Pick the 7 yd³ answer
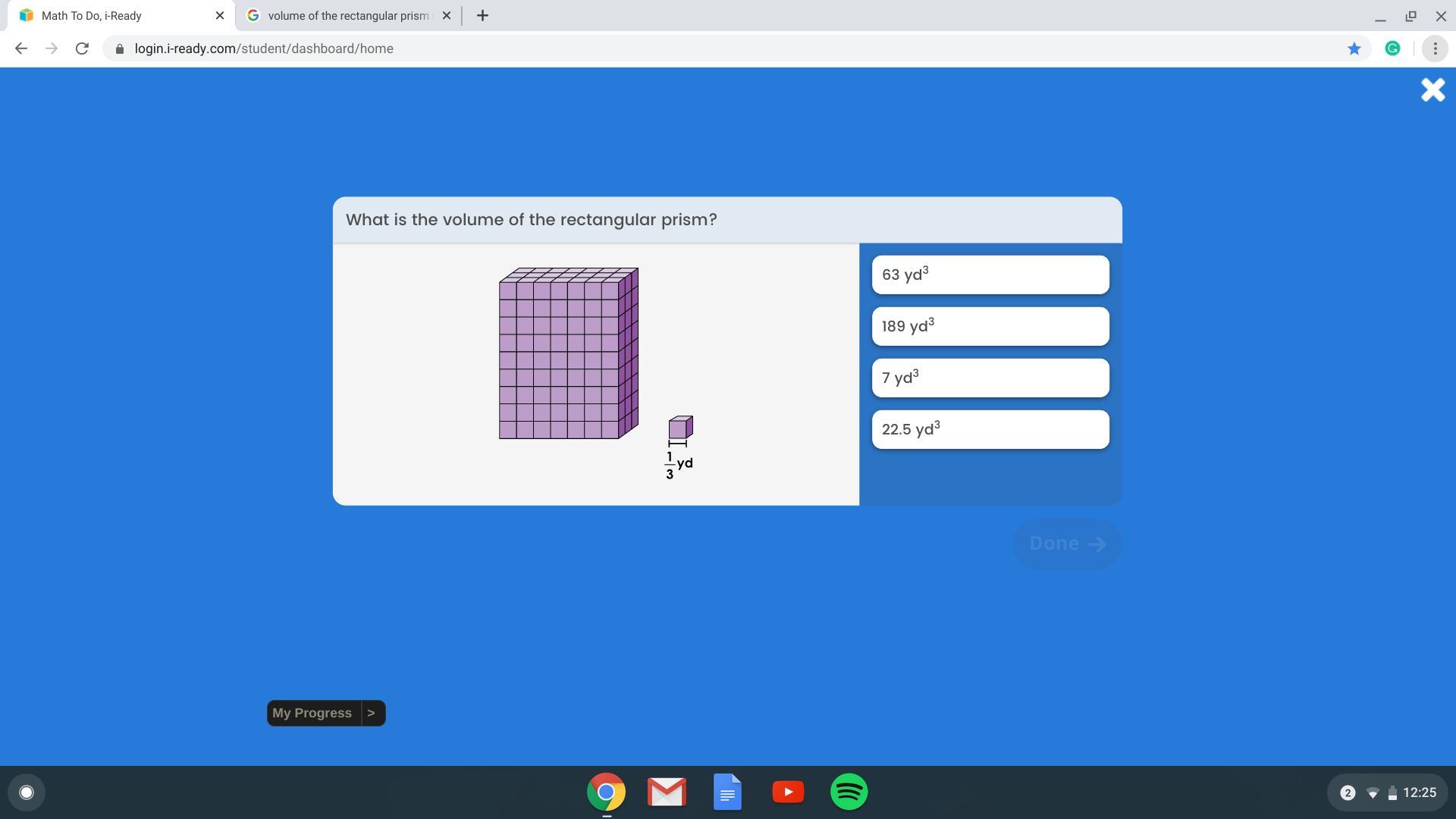 click(990, 378)
